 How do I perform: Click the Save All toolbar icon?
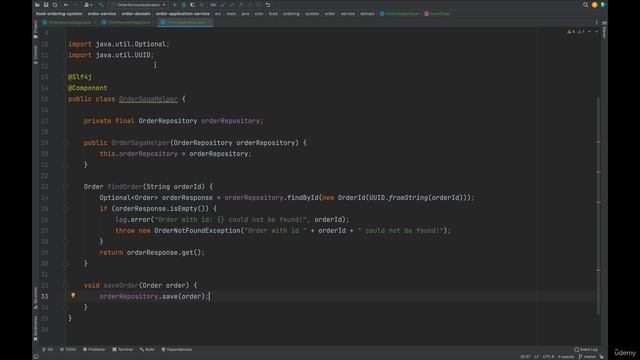(x=46, y=5)
